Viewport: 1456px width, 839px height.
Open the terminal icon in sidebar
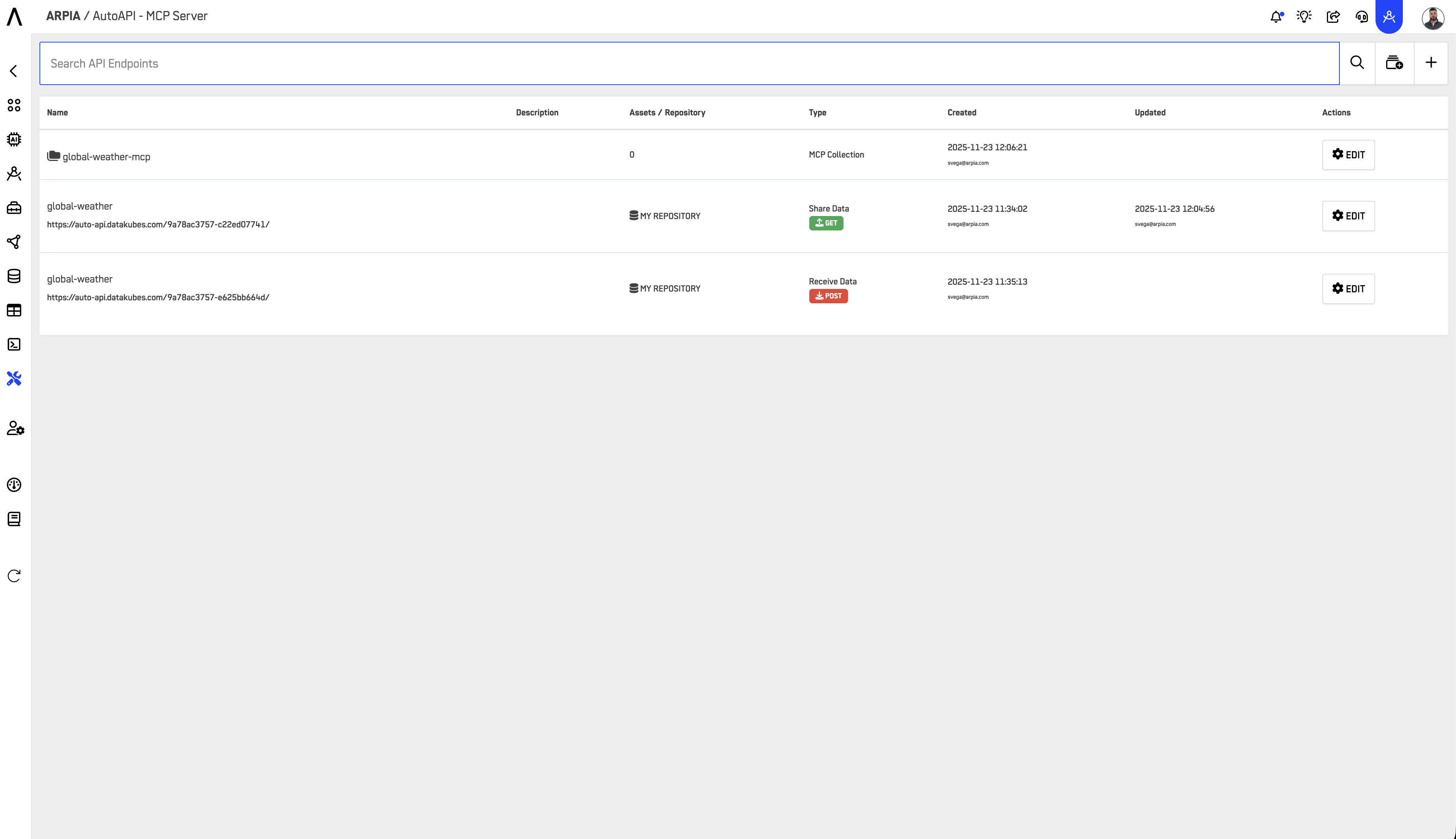click(13, 345)
